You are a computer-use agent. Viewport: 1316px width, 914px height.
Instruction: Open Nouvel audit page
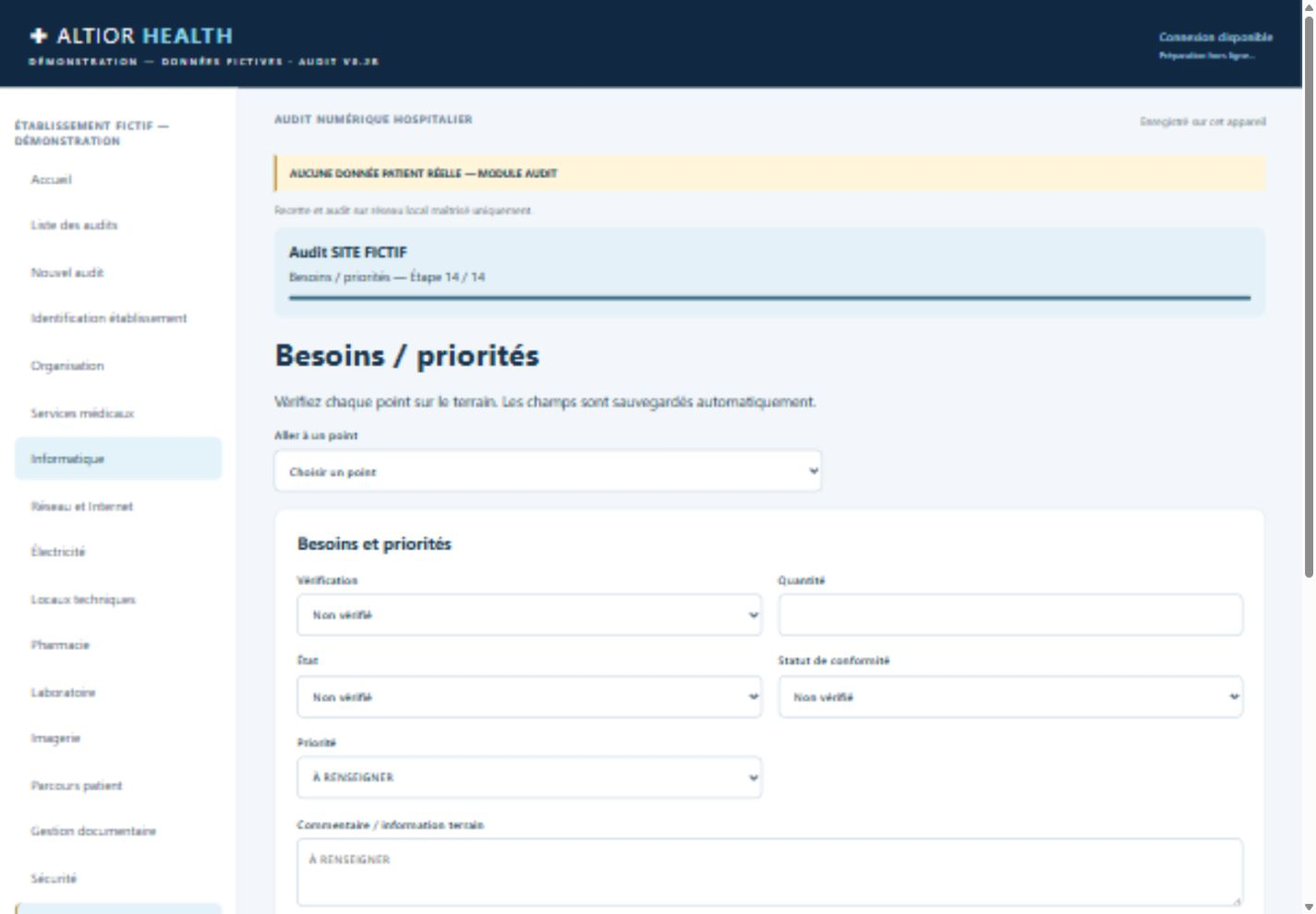click(118, 272)
